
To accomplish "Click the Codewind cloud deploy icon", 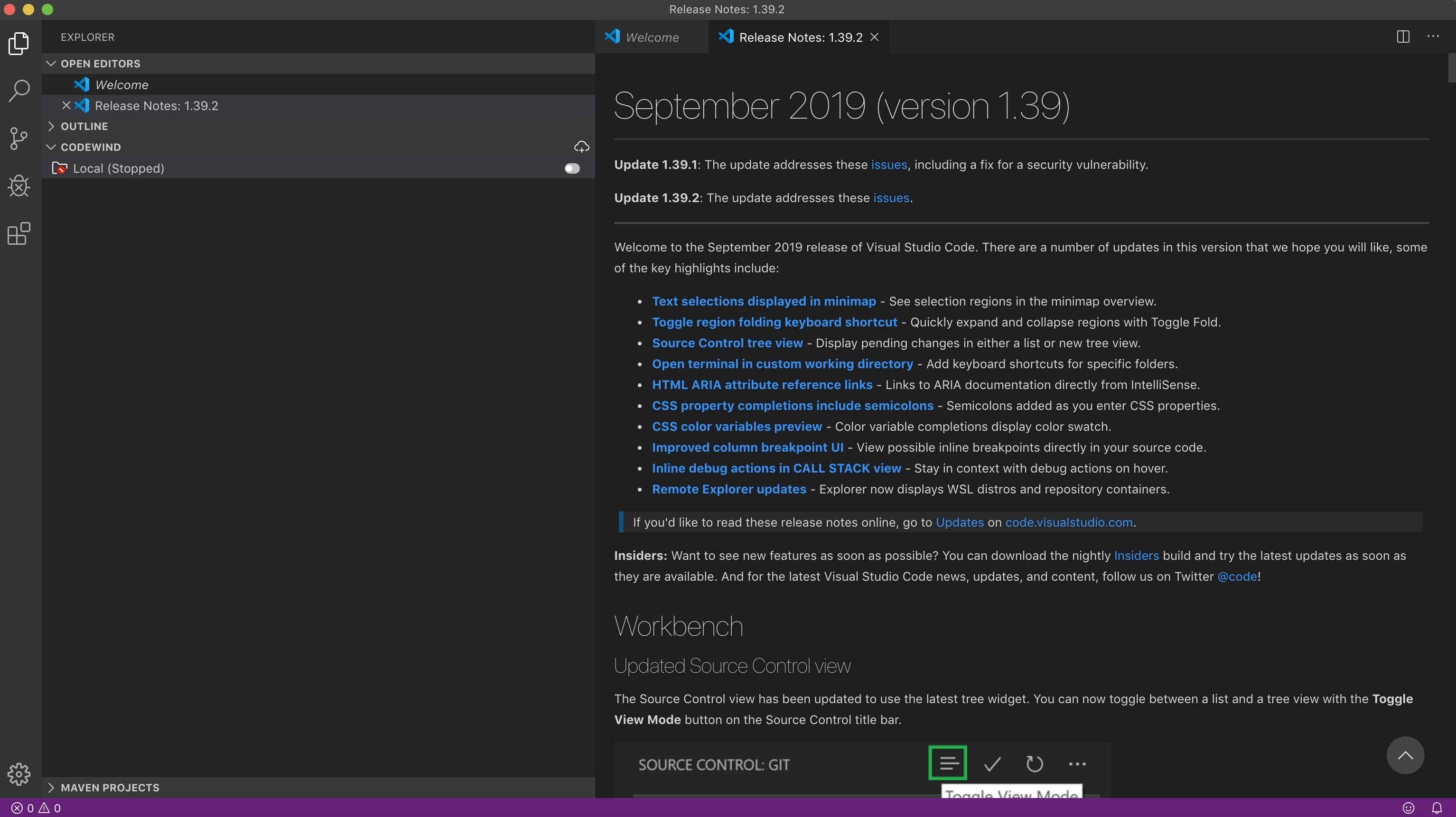I will (x=582, y=147).
